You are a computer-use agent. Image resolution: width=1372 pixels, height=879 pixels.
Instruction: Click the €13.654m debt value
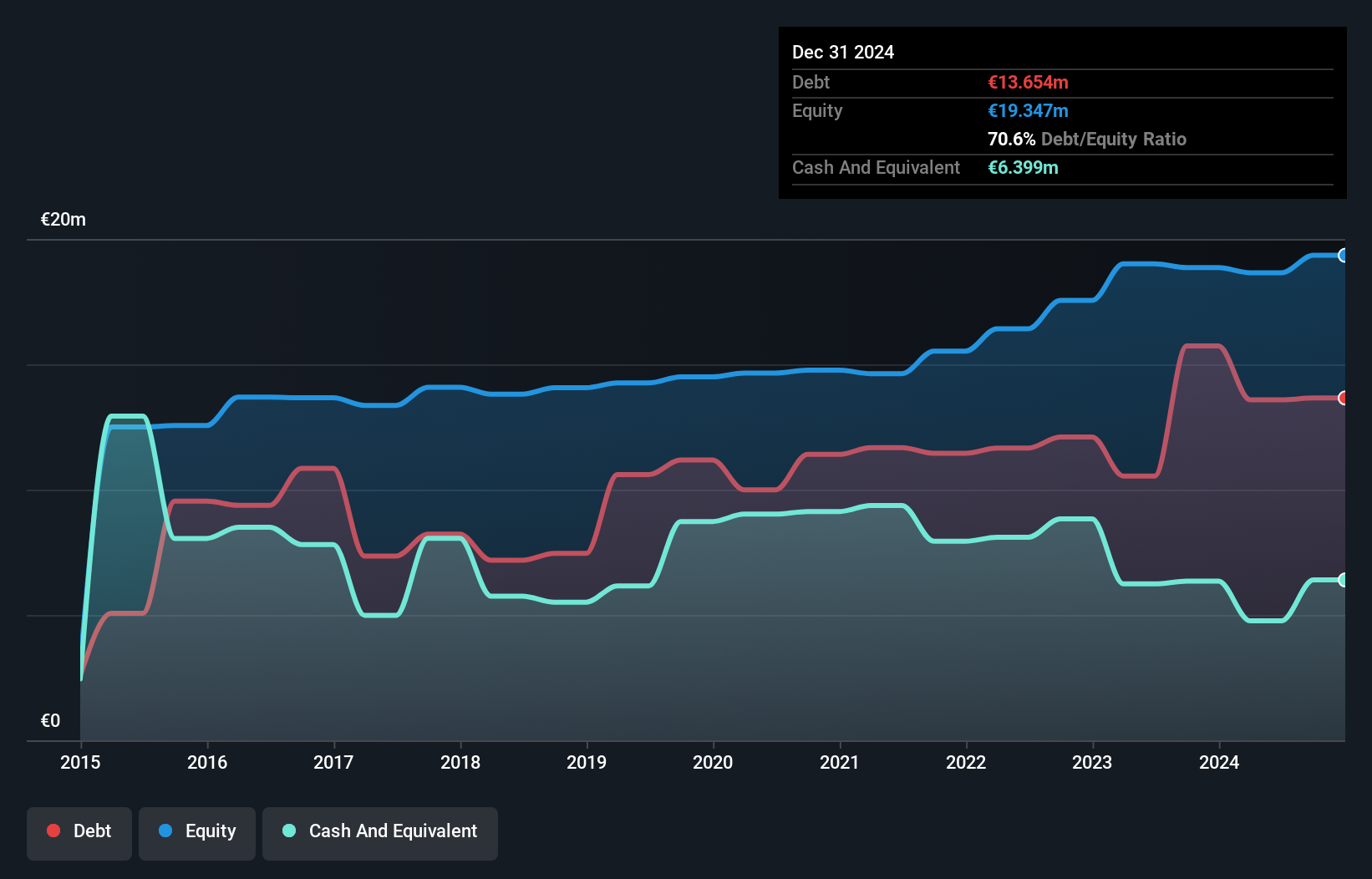tap(1028, 82)
